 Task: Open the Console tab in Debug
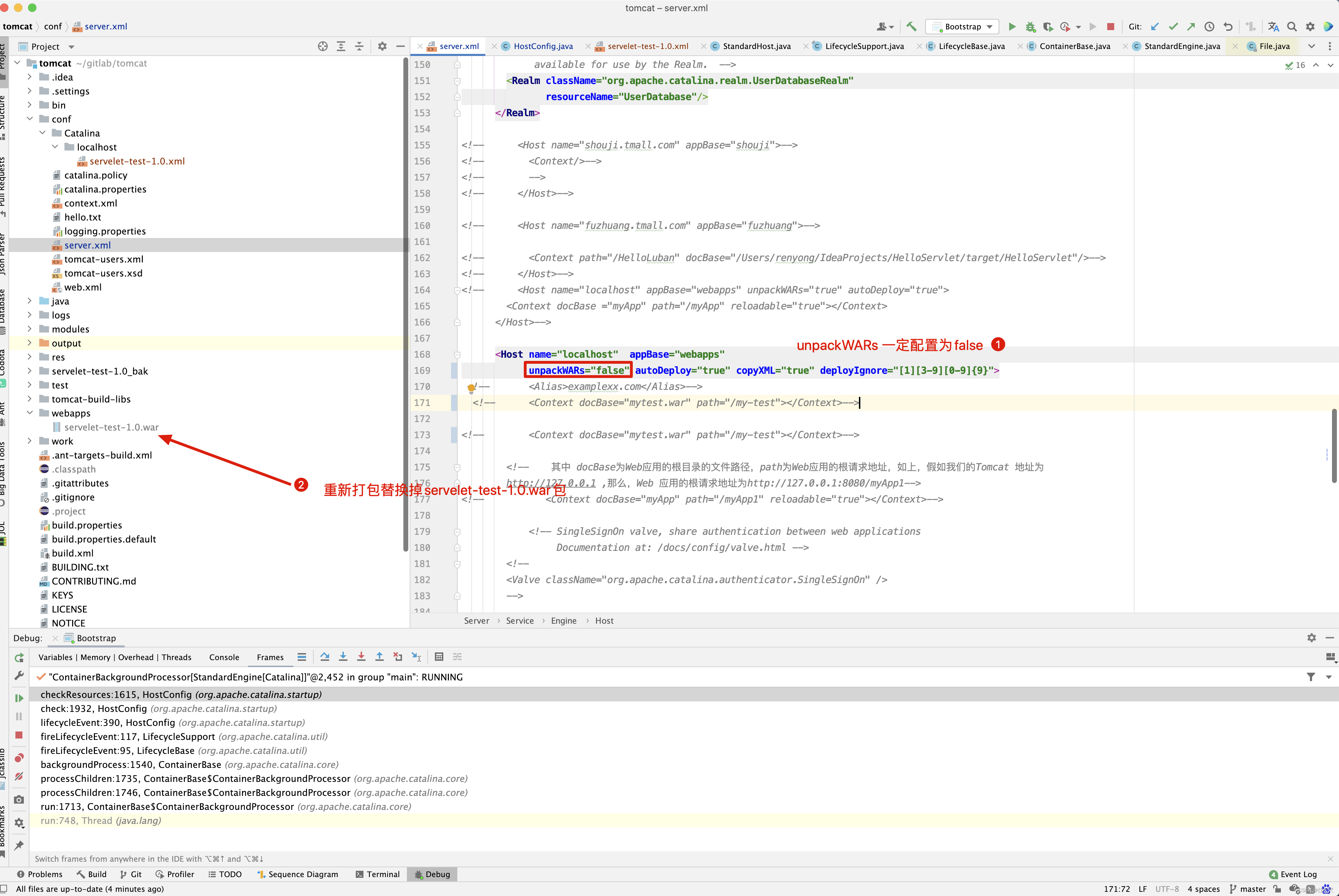224,657
